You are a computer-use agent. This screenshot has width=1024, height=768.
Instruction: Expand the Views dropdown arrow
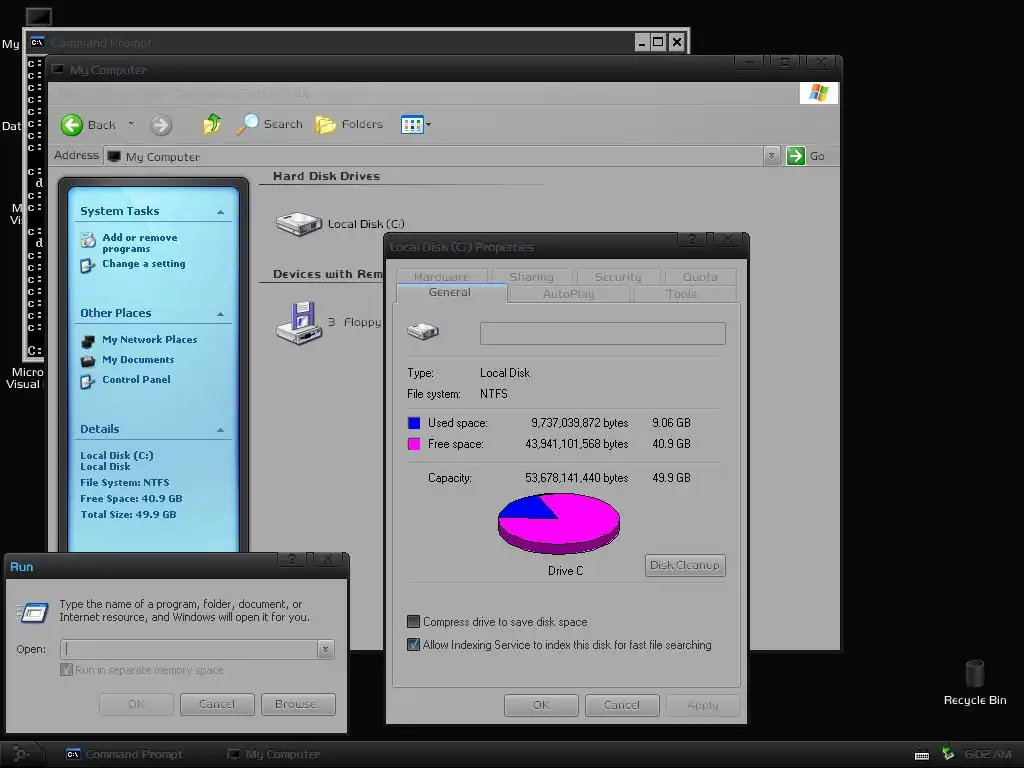428,124
